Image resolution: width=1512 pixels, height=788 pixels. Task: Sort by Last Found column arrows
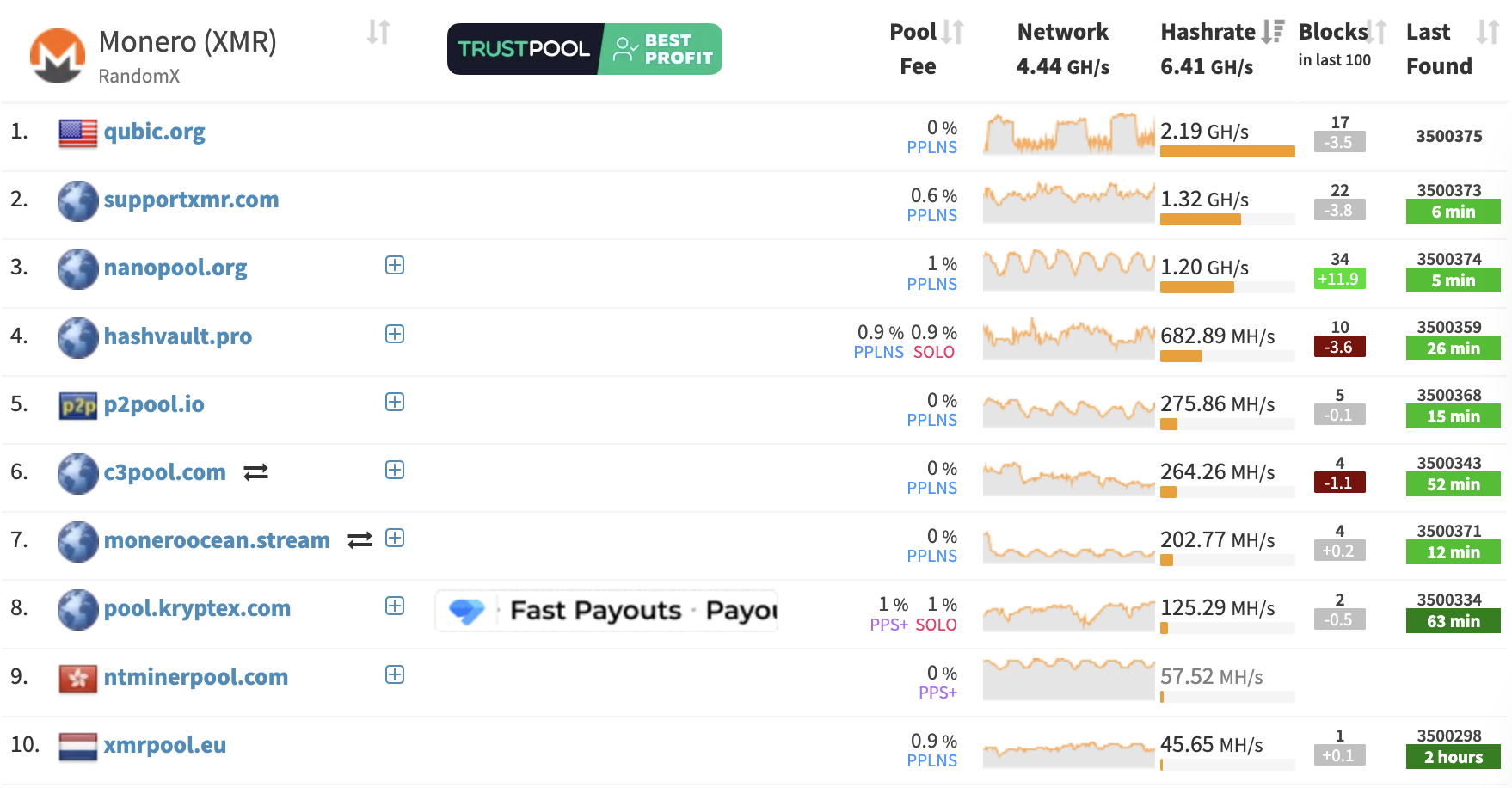(1487, 33)
